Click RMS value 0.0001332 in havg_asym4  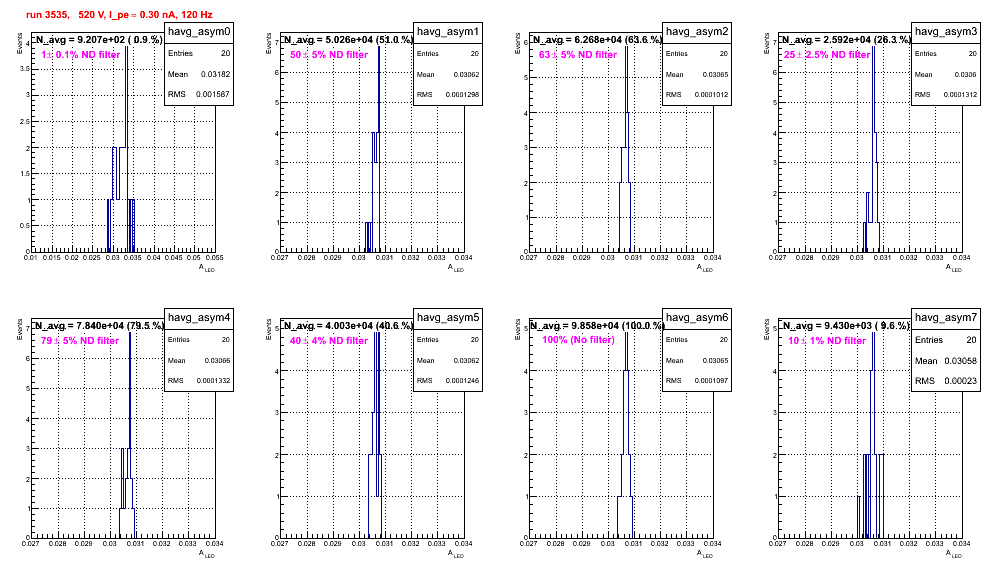click(x=213, y=381)
